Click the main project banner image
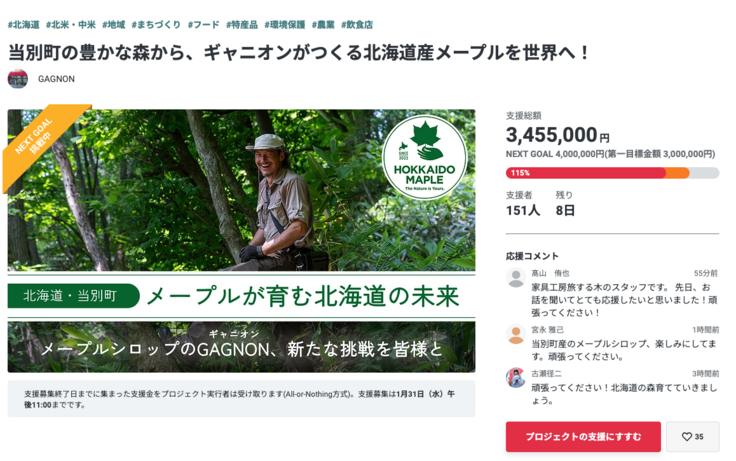736x461 pixels. point(241,240)
